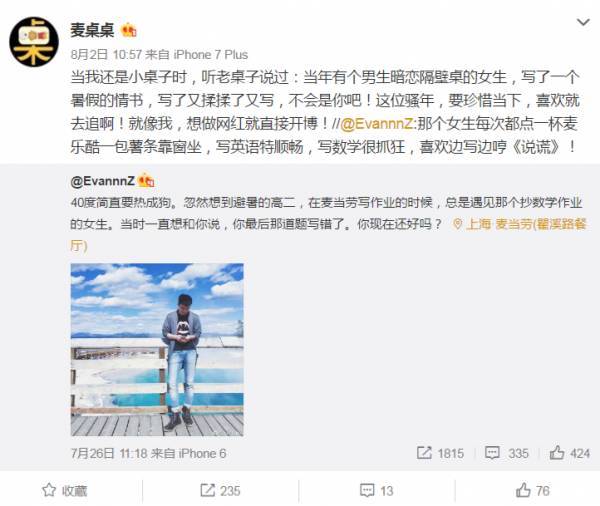Viewport: 600px width, 506px height.
Task: Expand the post options chevron at top right
Action: click(x=583, y=22)
